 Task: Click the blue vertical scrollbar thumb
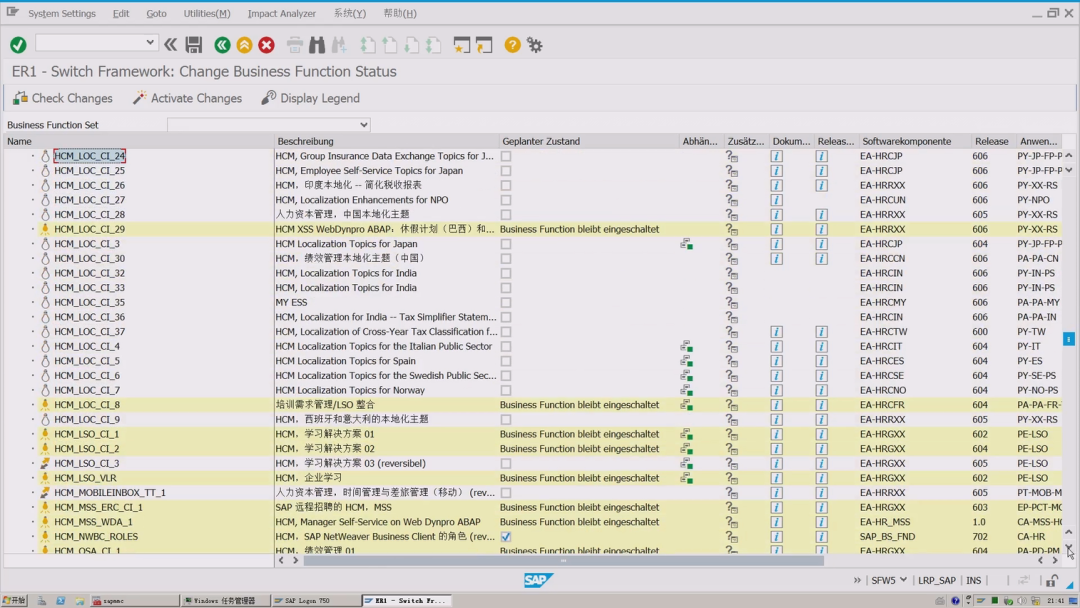pos(1068,339)
